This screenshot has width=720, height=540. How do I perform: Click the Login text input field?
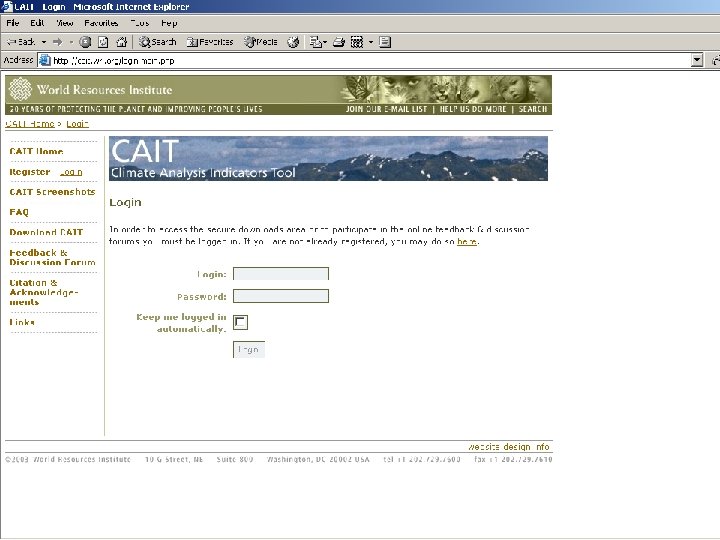[281, 274]
